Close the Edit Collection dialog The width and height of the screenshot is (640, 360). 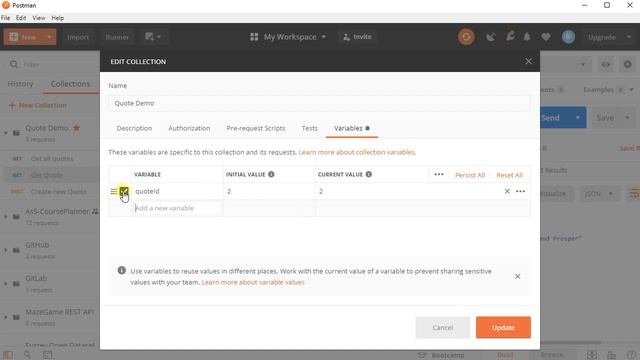(x=529, y=61)
